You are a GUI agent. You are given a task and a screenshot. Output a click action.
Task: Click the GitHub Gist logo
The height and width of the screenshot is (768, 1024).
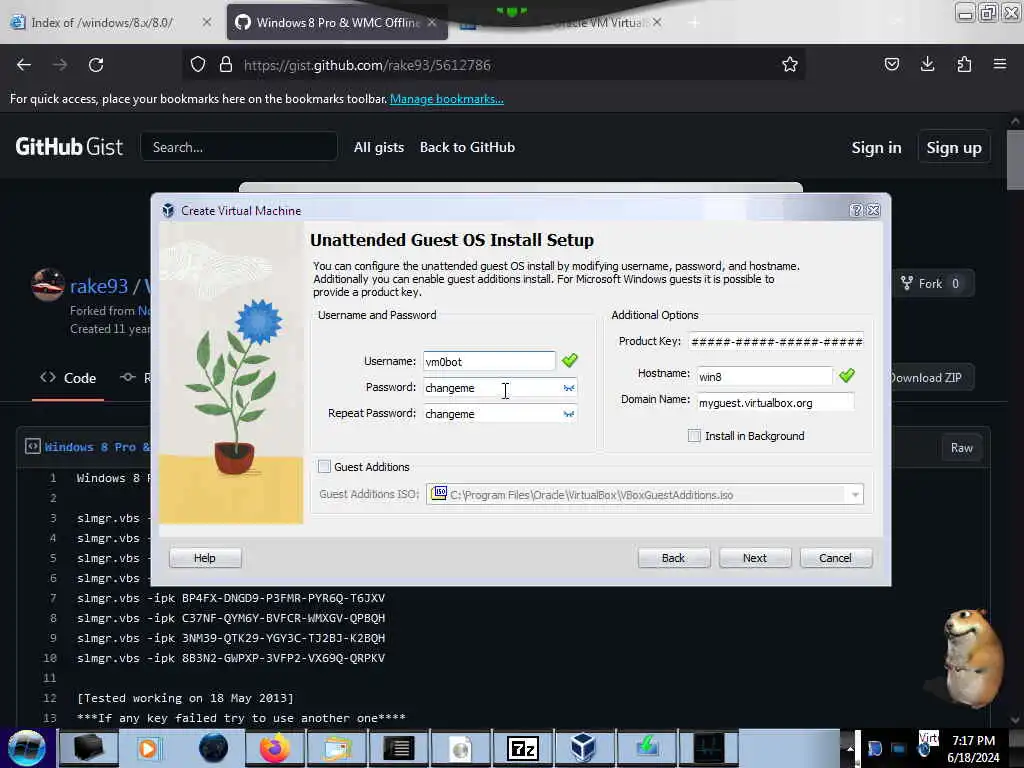pyautogui.click(x=69, y=148)
